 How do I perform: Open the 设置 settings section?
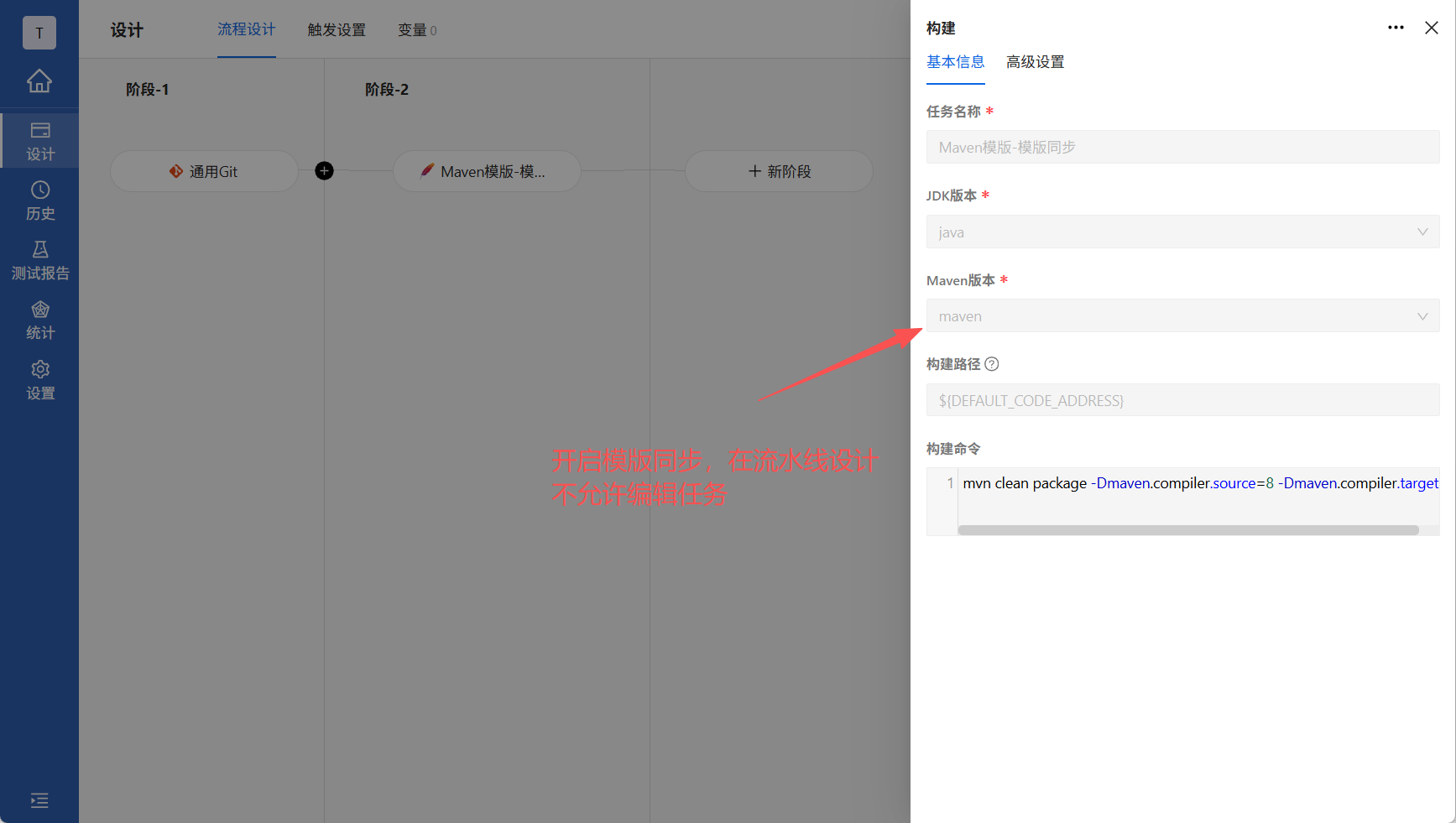(39, 381)
